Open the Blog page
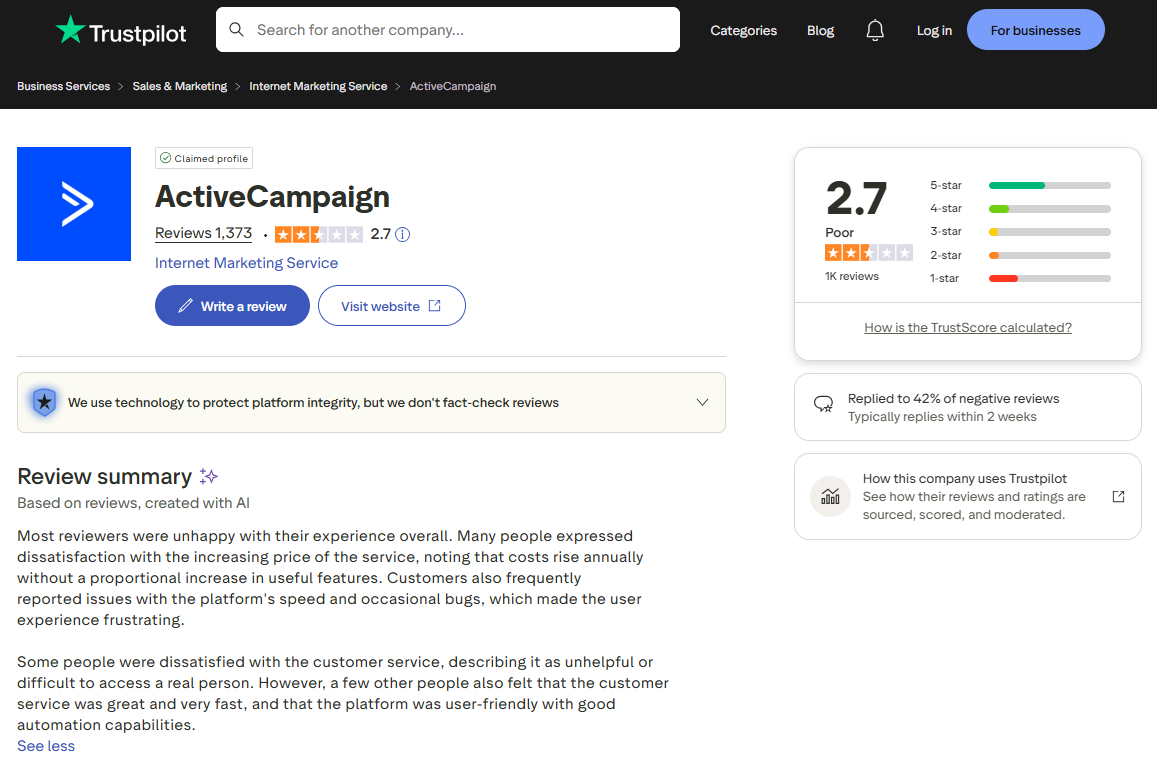 point(820,31)
